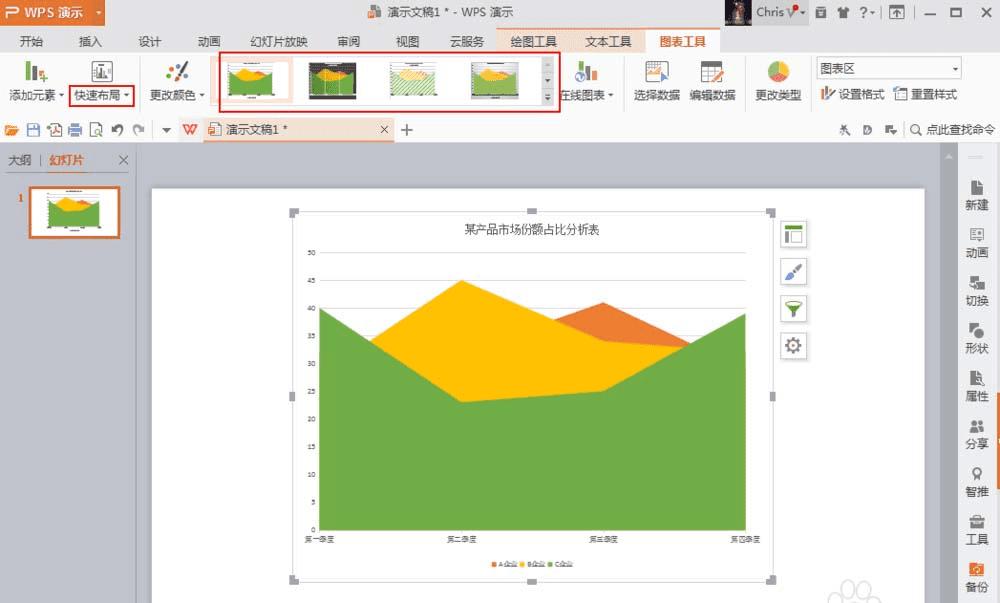The image size is (1000, 603).
Task: Open the Animation (动画) ribbon tab
Action: pos(209,41)
